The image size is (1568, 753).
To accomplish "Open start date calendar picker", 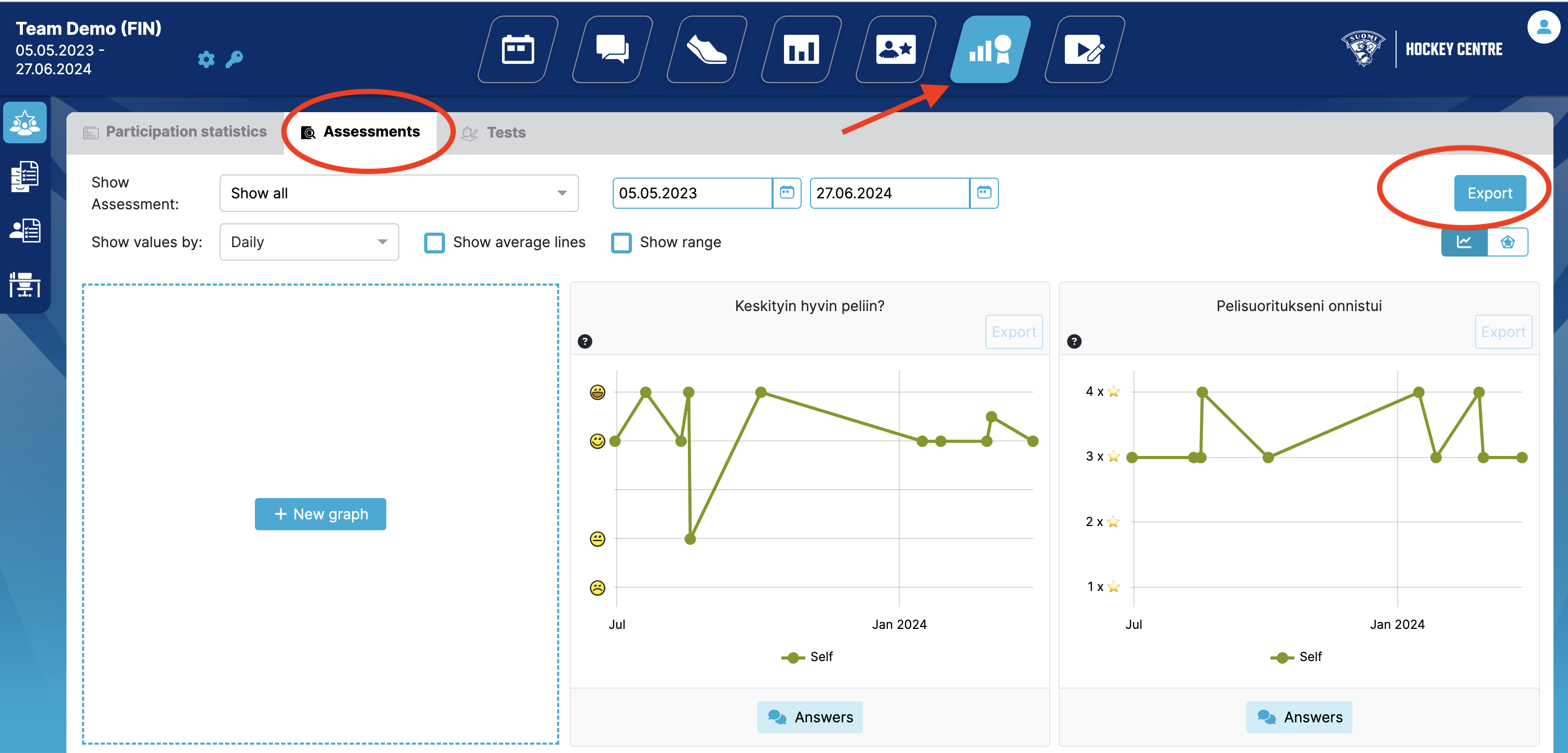I will click(787, 193).
